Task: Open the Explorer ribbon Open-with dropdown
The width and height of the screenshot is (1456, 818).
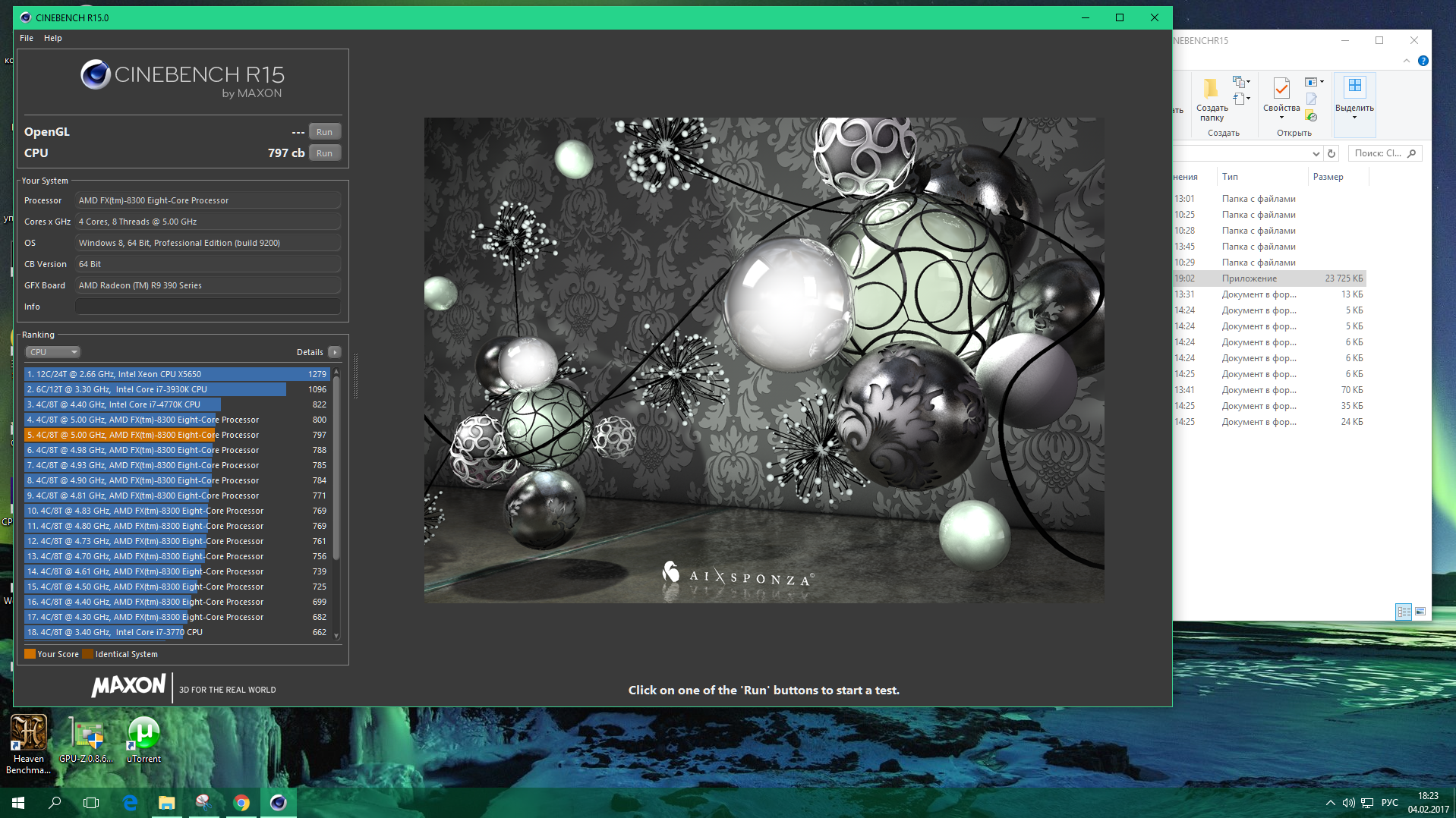Action: pos(1314,82)
